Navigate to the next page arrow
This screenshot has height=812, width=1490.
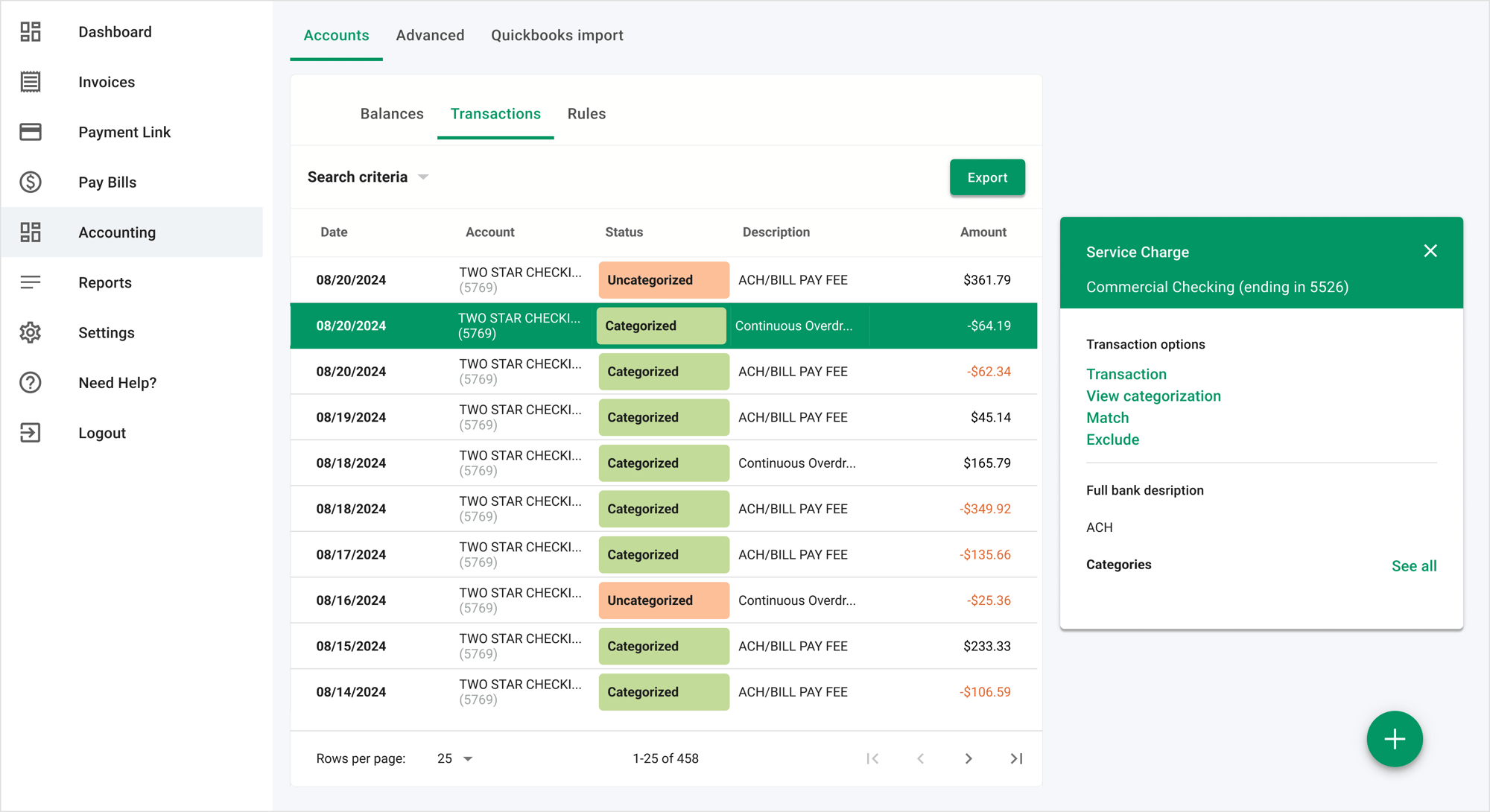tap(968, 758)
